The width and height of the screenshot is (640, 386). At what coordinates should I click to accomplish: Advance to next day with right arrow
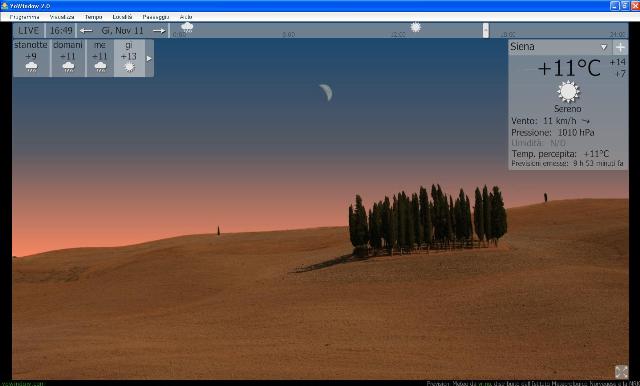coord(159,31)
